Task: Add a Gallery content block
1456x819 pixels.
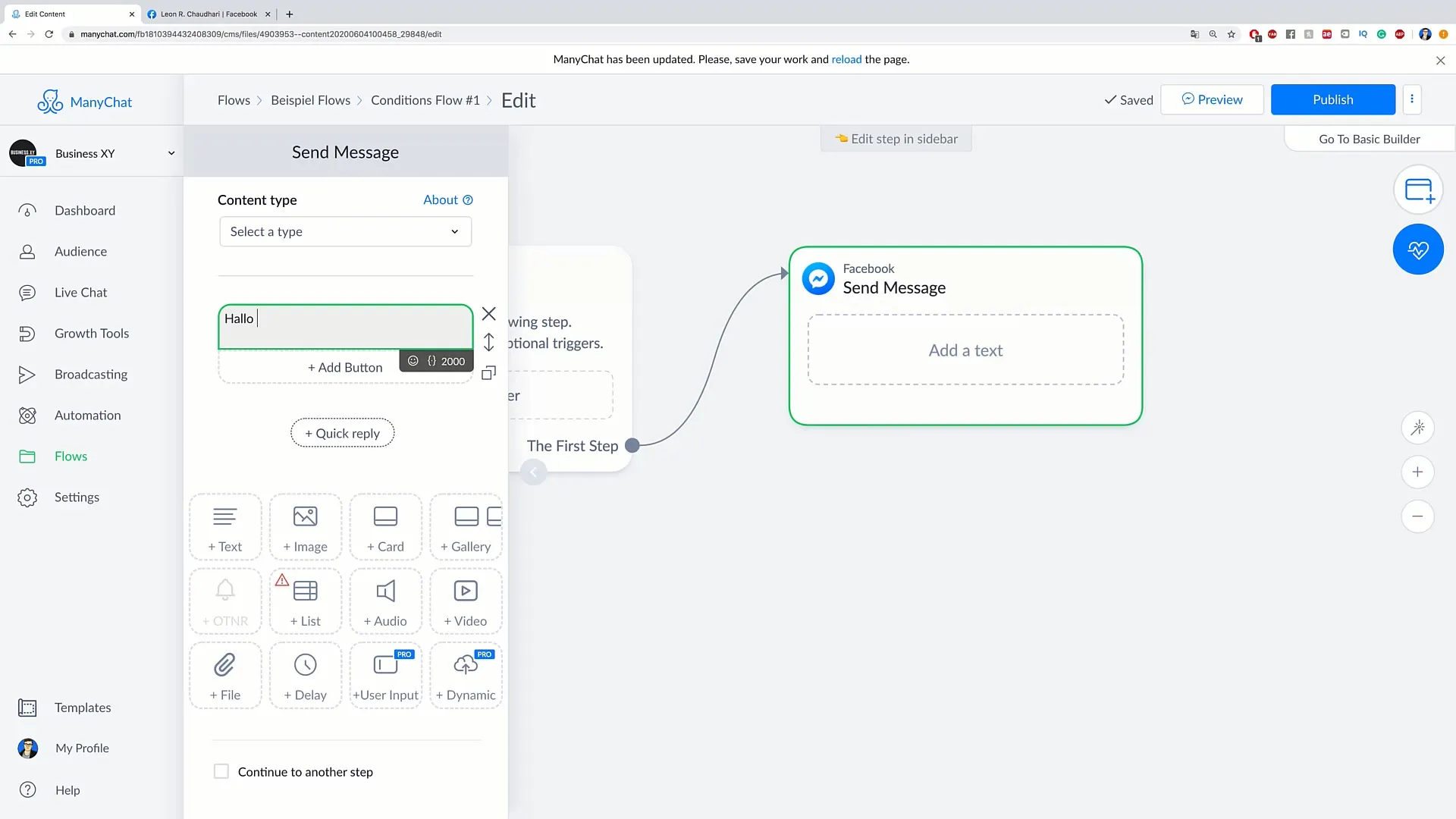Action: (x=466, y=528)
